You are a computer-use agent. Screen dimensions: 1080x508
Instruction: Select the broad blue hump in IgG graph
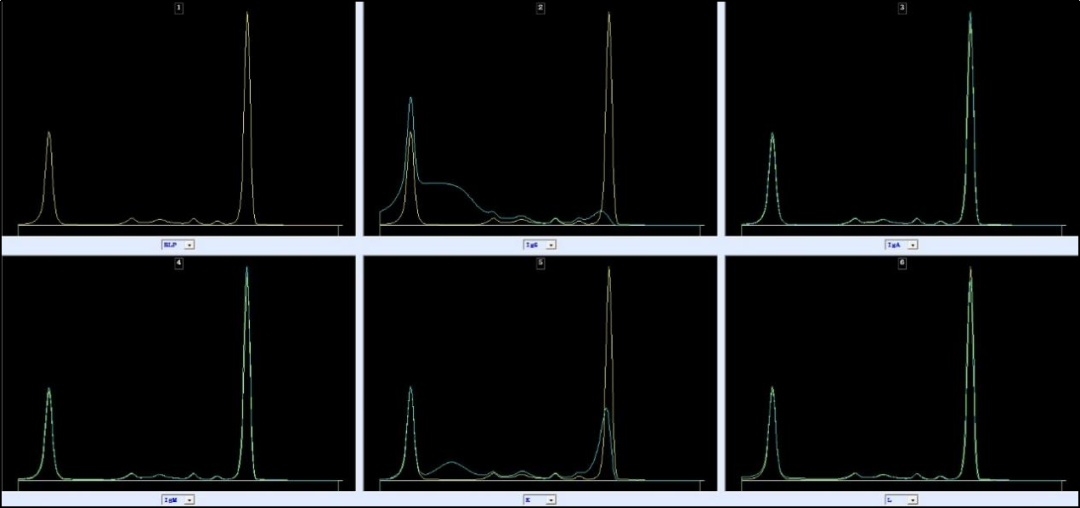(x=450, y=186)
